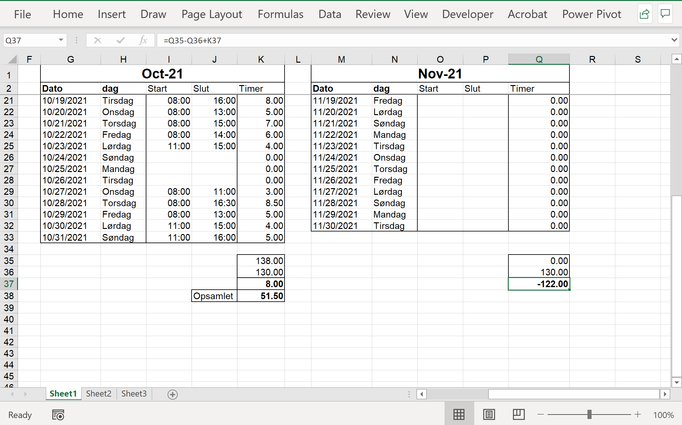Open the Comments icon
The image size is (682, 425).
[665, 14]
